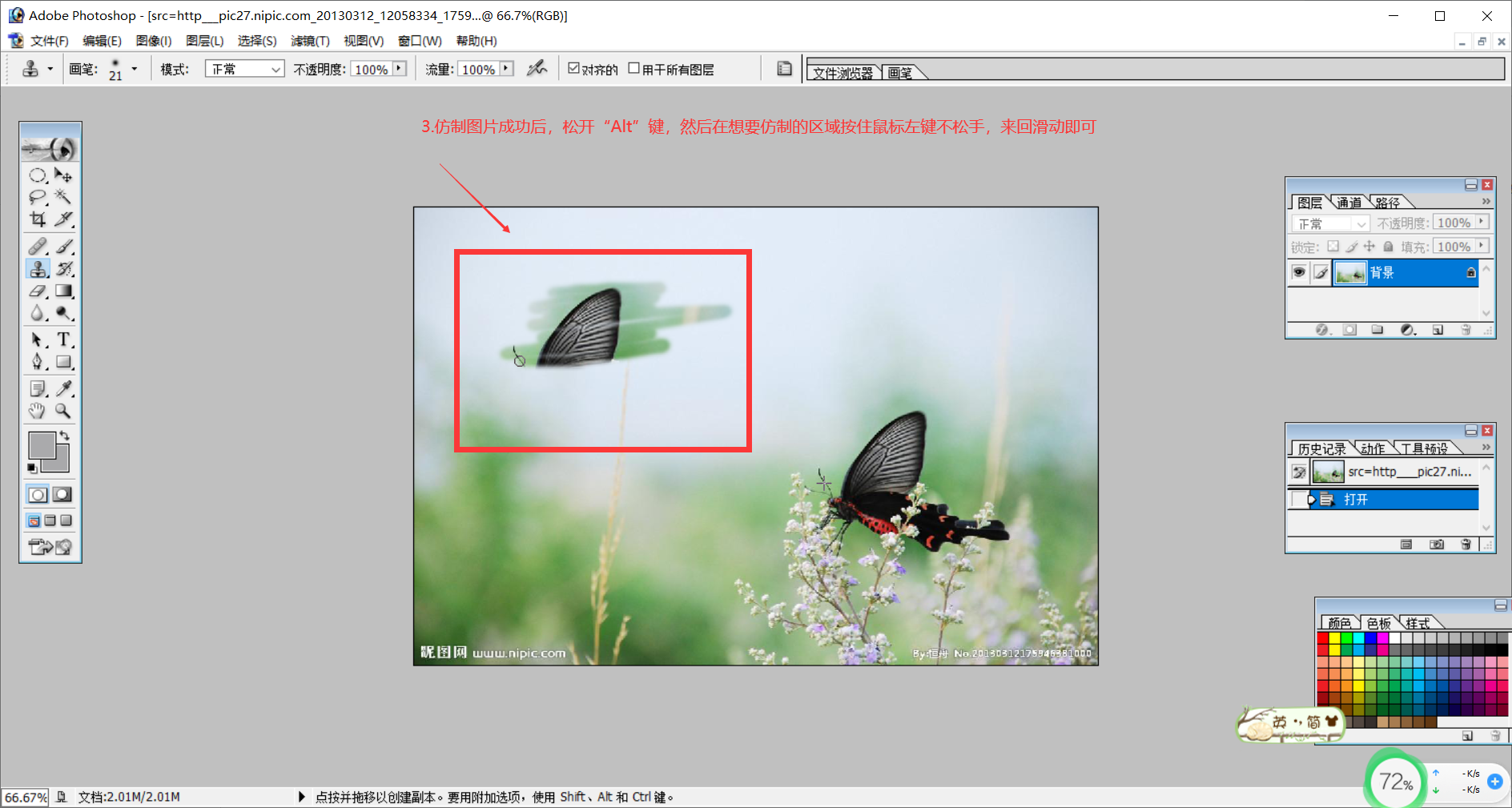Select the Slice tool
This screenshot has width=1512, height=808.
(63, 218)
